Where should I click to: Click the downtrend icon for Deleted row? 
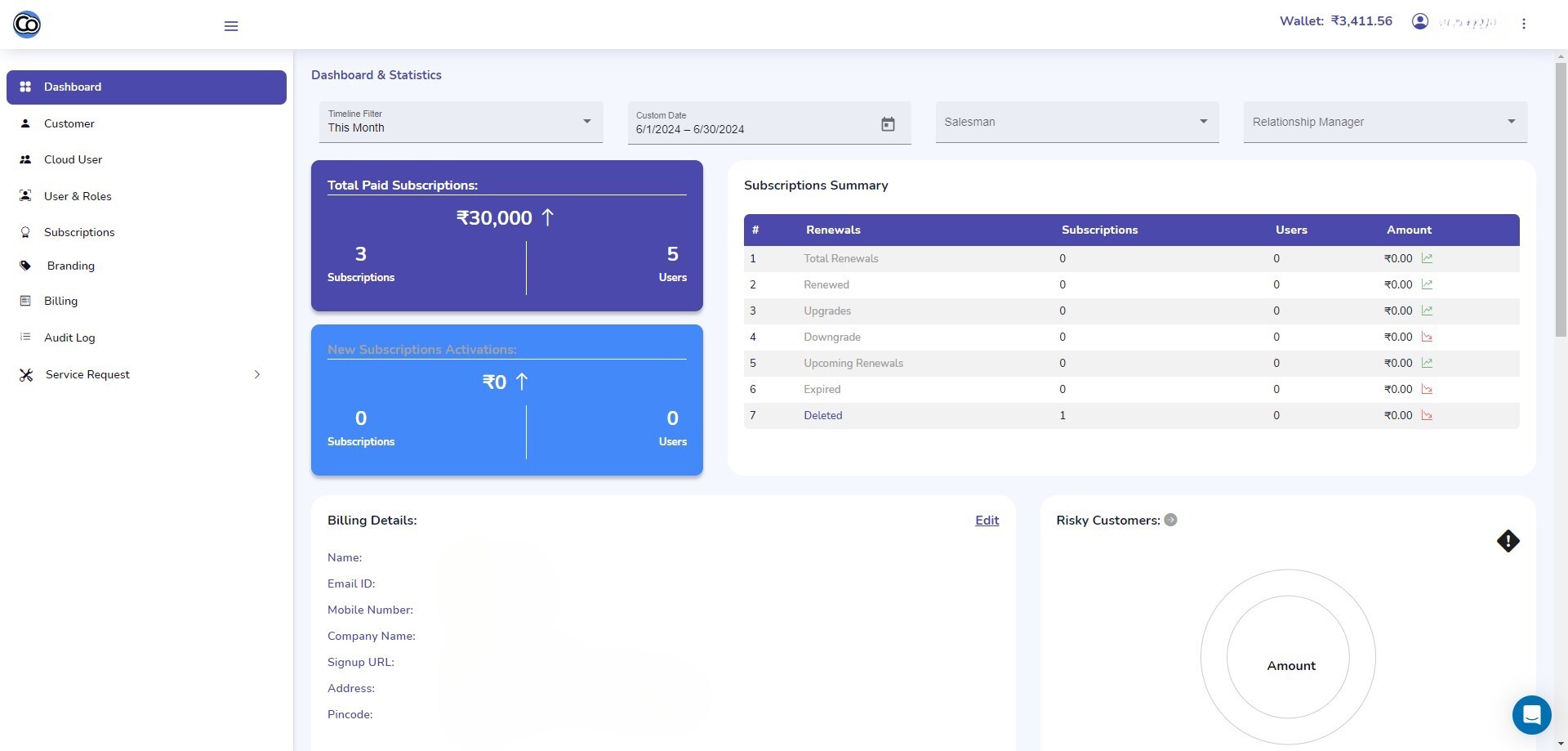1427,415
